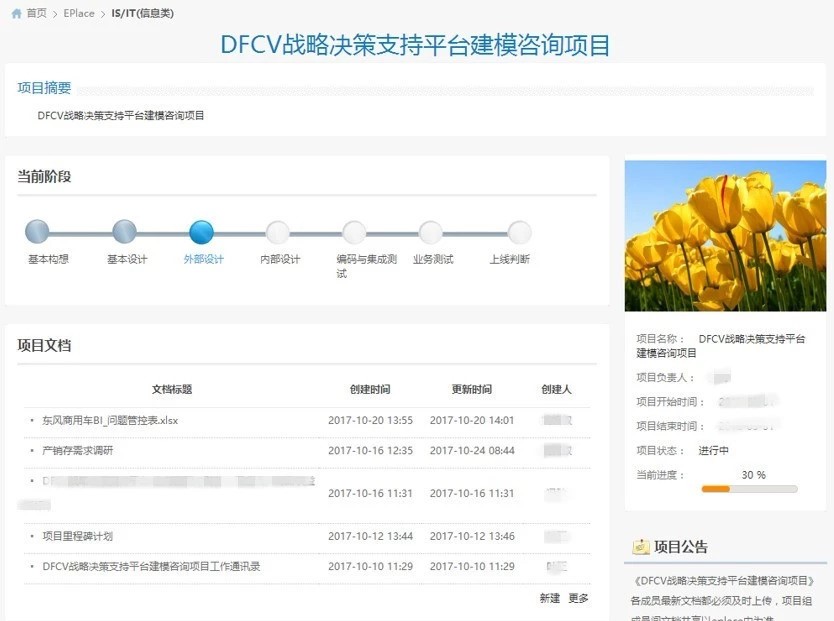
Task: Click the 基本构想 stage circle
Action: [37, 232]
